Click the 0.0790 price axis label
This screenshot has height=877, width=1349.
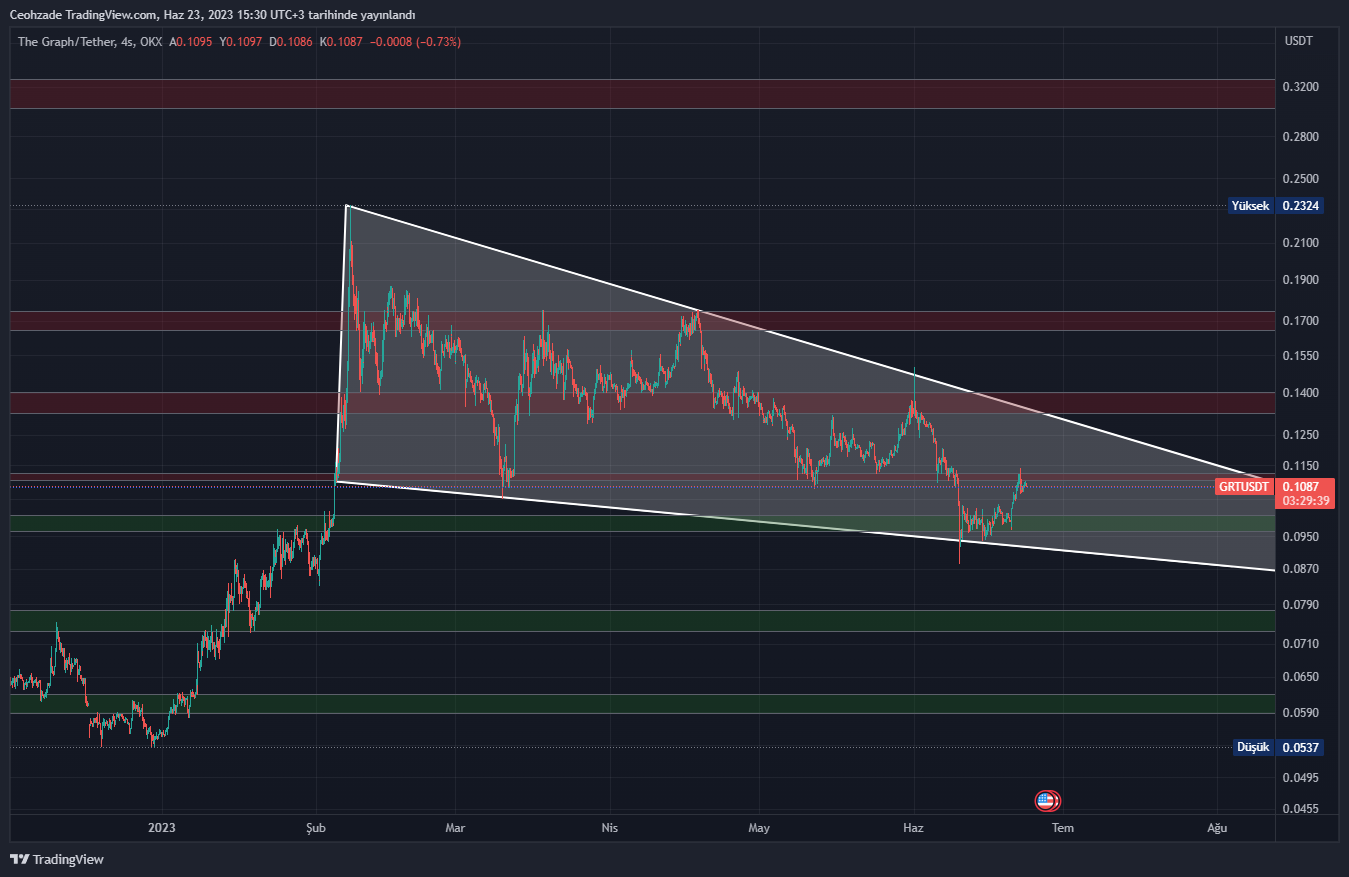coord(1300,605)
